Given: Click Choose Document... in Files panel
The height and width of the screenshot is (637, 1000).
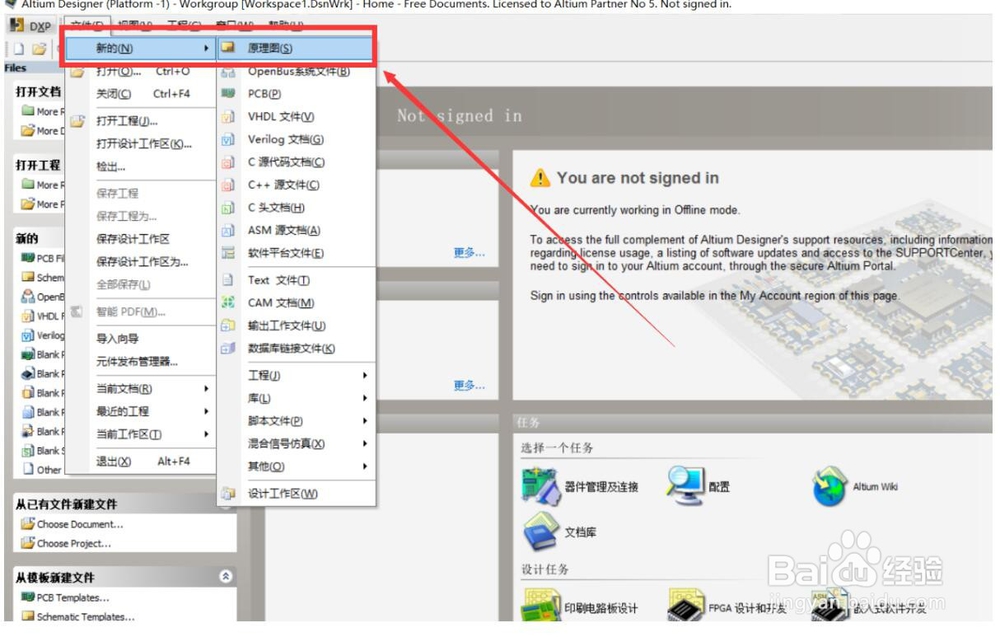Looking at the screenshot, I should [80, 524].
